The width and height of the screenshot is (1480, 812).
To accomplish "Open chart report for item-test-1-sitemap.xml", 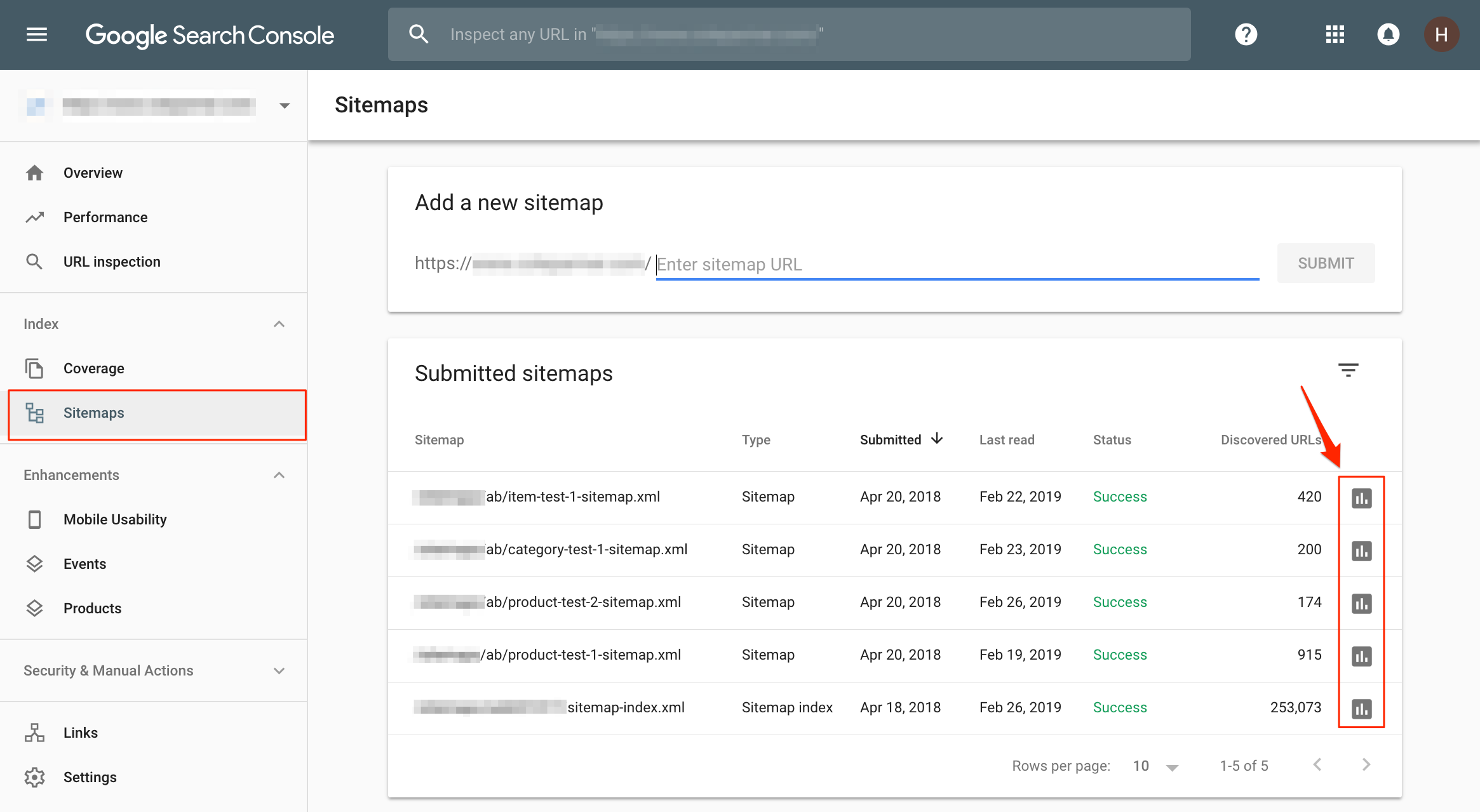I will click(1361, 498).
